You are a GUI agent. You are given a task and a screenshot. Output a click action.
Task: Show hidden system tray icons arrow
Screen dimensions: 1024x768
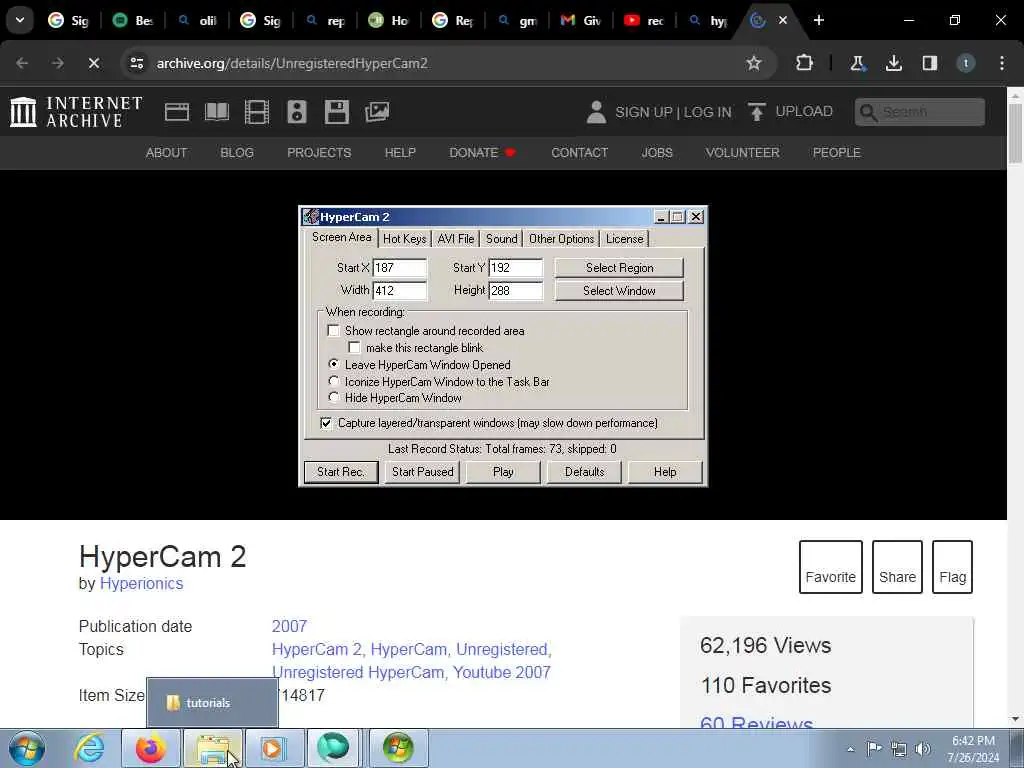[850, 749]
